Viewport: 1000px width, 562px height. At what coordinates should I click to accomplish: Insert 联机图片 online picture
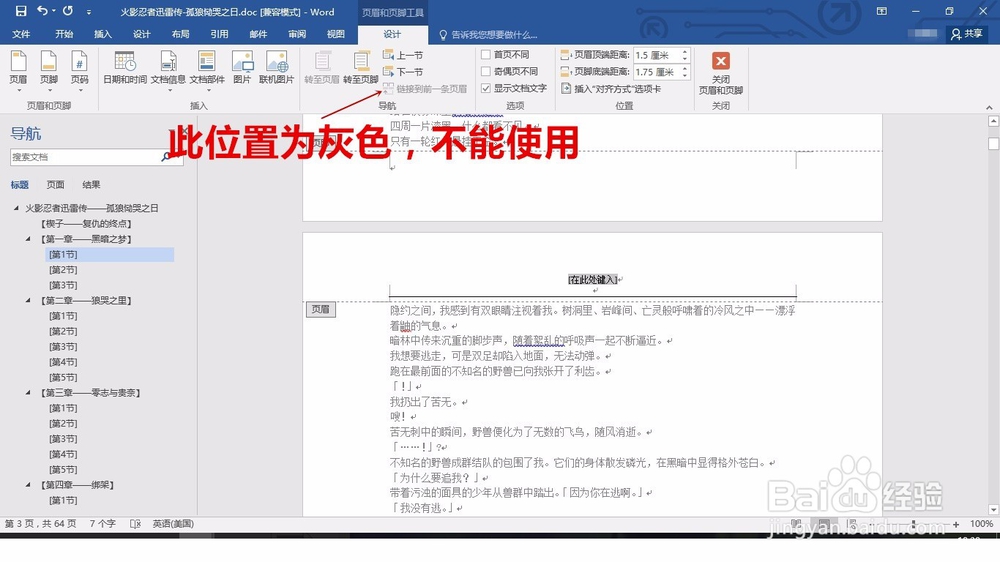coord(277,68)
